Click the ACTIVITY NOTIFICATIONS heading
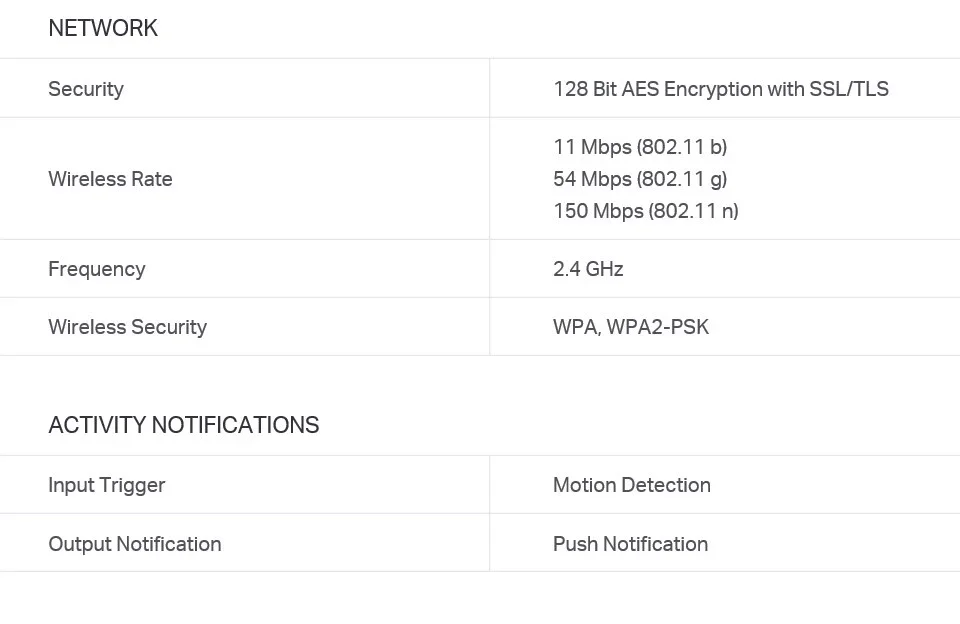 tap(184, 425)
